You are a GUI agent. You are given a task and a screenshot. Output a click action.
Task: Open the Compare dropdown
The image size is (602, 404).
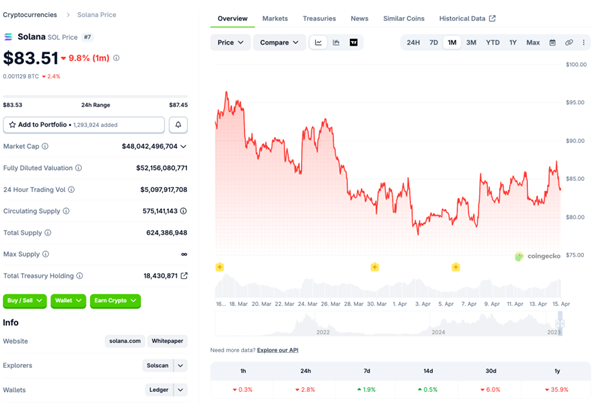point(278,43)
